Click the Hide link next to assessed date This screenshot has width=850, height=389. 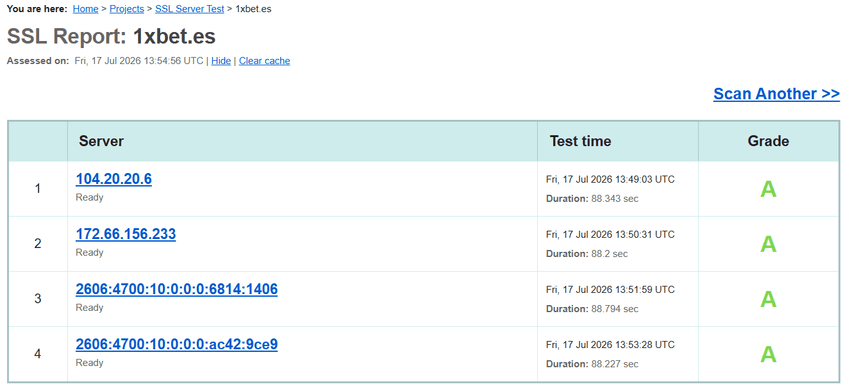[221, 61]
